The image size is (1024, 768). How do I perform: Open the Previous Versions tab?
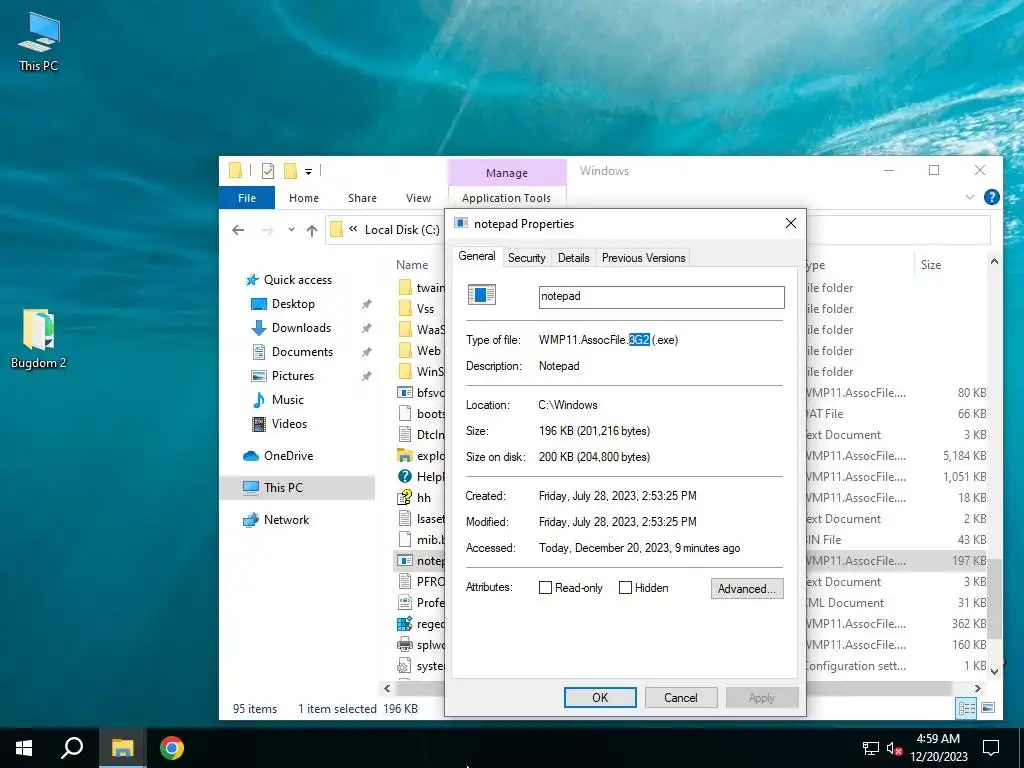(643, 258)
